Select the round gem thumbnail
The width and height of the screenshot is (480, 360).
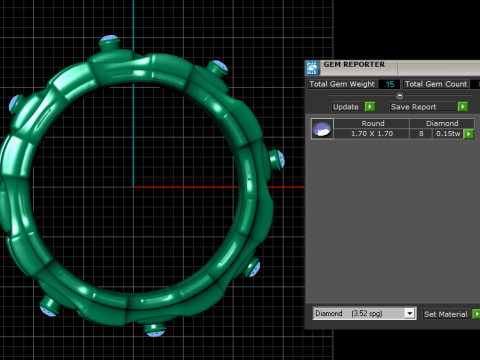322,129
